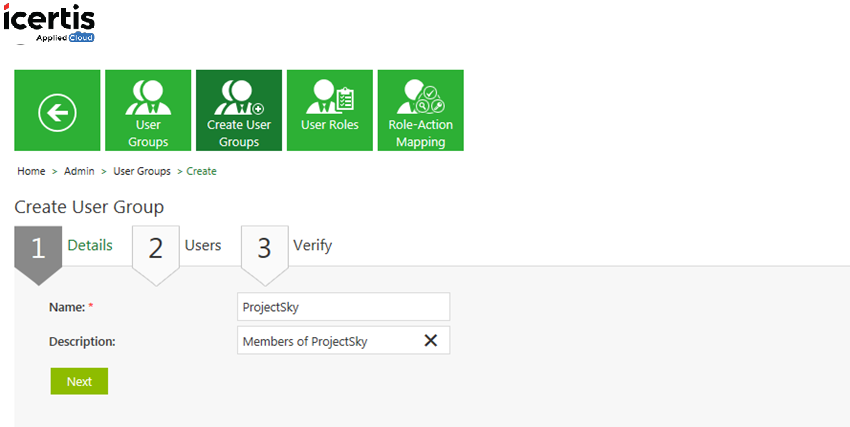Switch to the Verify step label
Image resolution: width=850 pixels, height=427 pixels.
click(312, 245)
